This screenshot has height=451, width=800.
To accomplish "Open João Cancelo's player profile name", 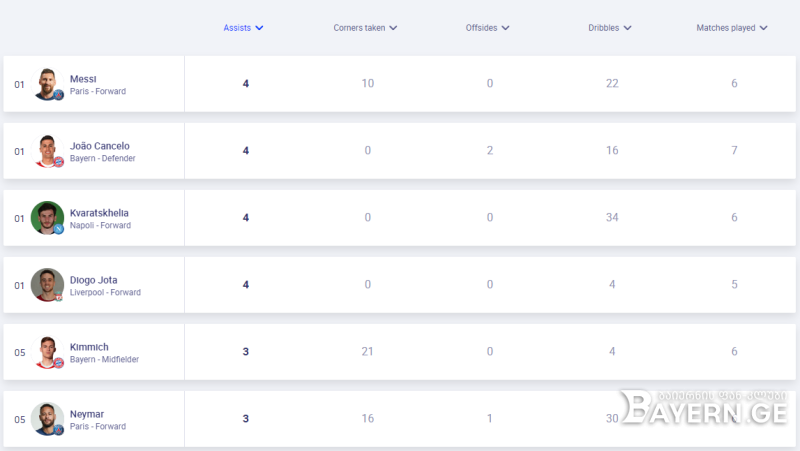I will [99, 146].
